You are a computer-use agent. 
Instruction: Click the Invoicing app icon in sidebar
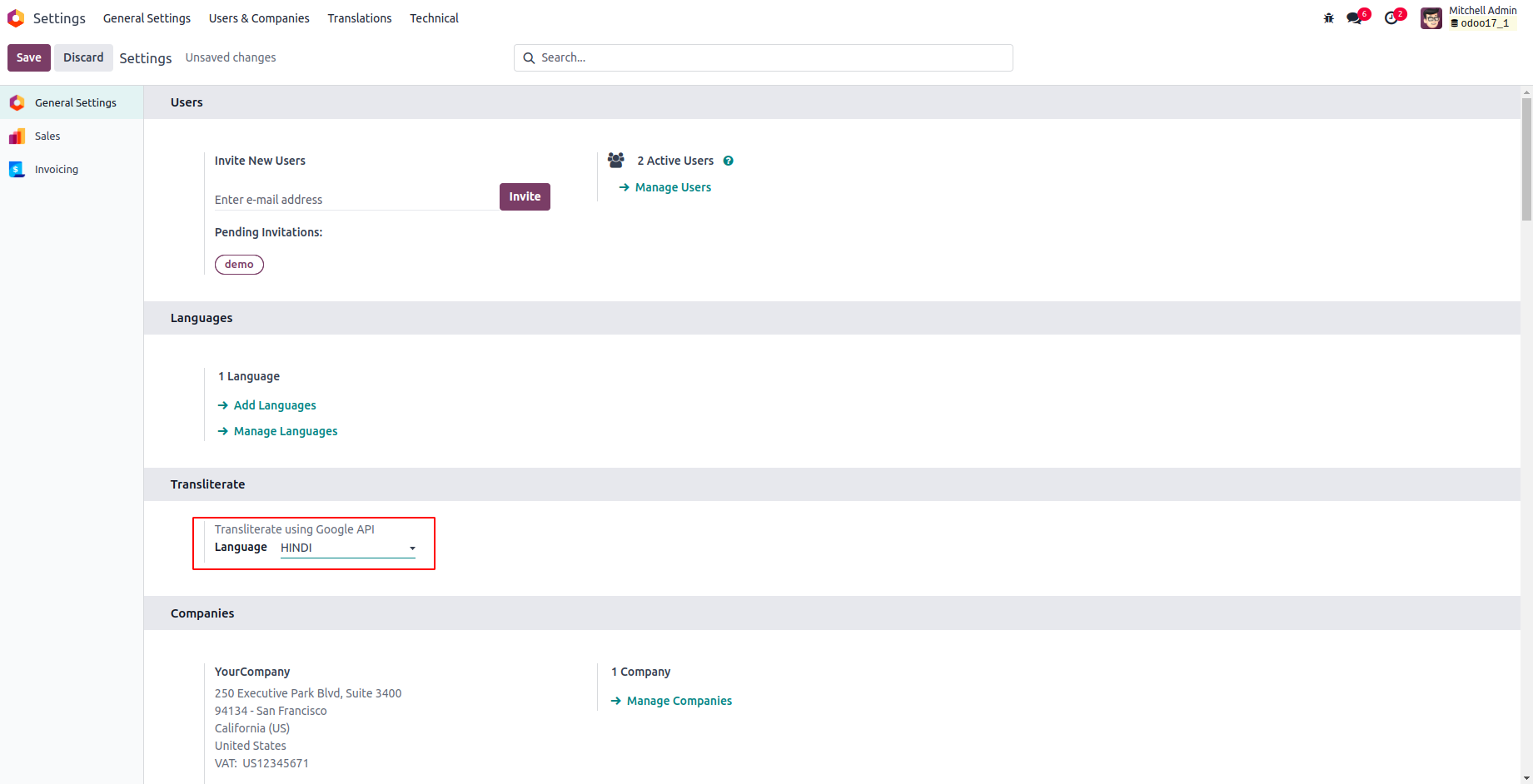[17, 170]
